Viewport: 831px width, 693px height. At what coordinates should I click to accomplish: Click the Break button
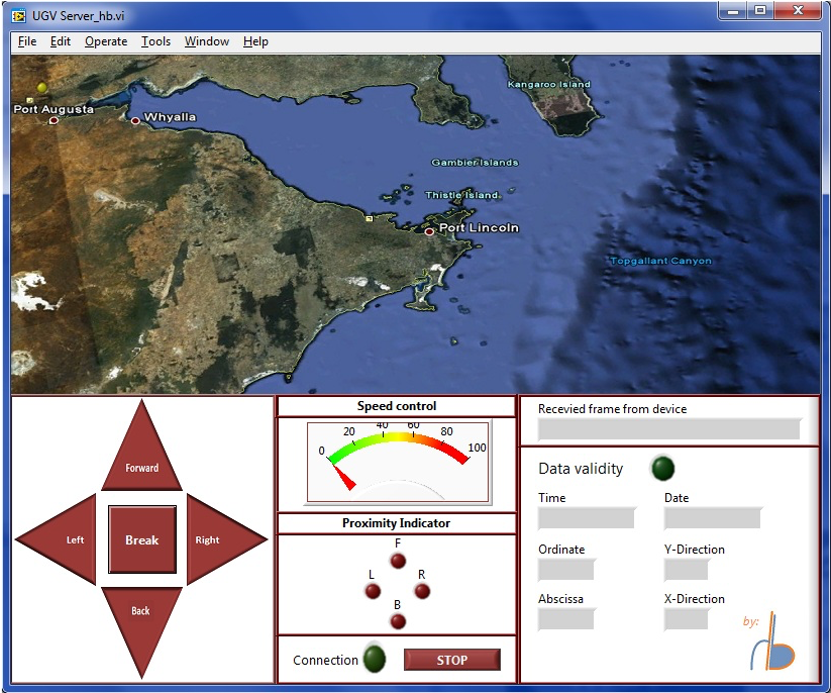(x=142, y=539)
